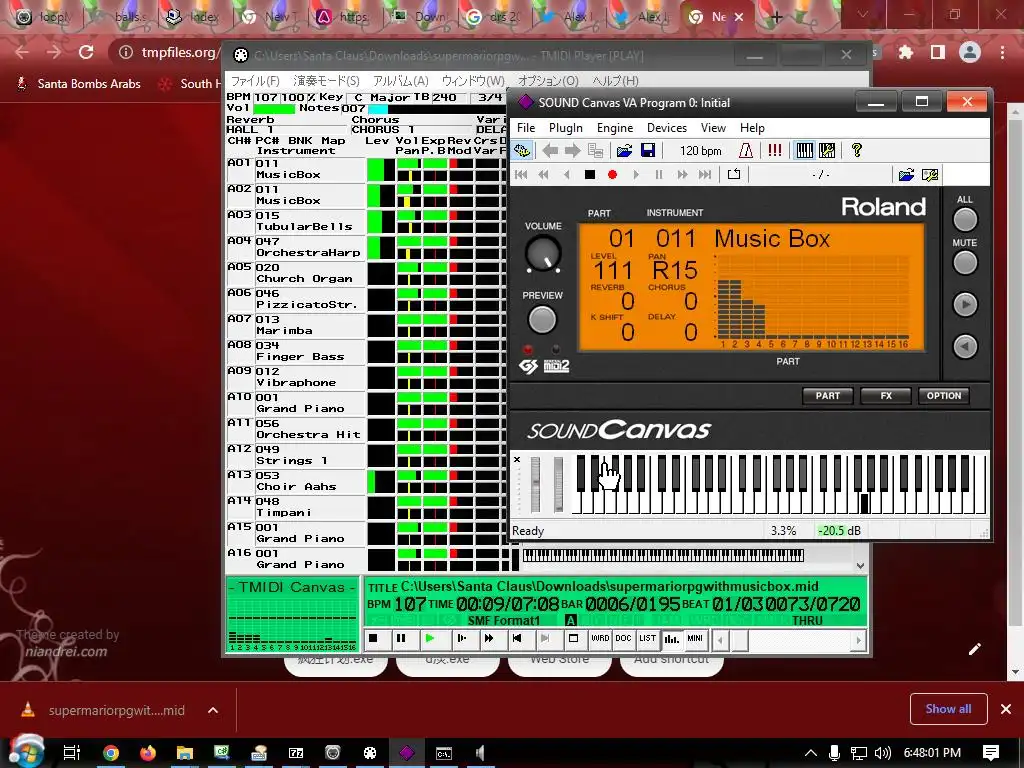Toggle the WRD view in TMIDI
Screen dimensions: 1024x768
tap(600, 638)
